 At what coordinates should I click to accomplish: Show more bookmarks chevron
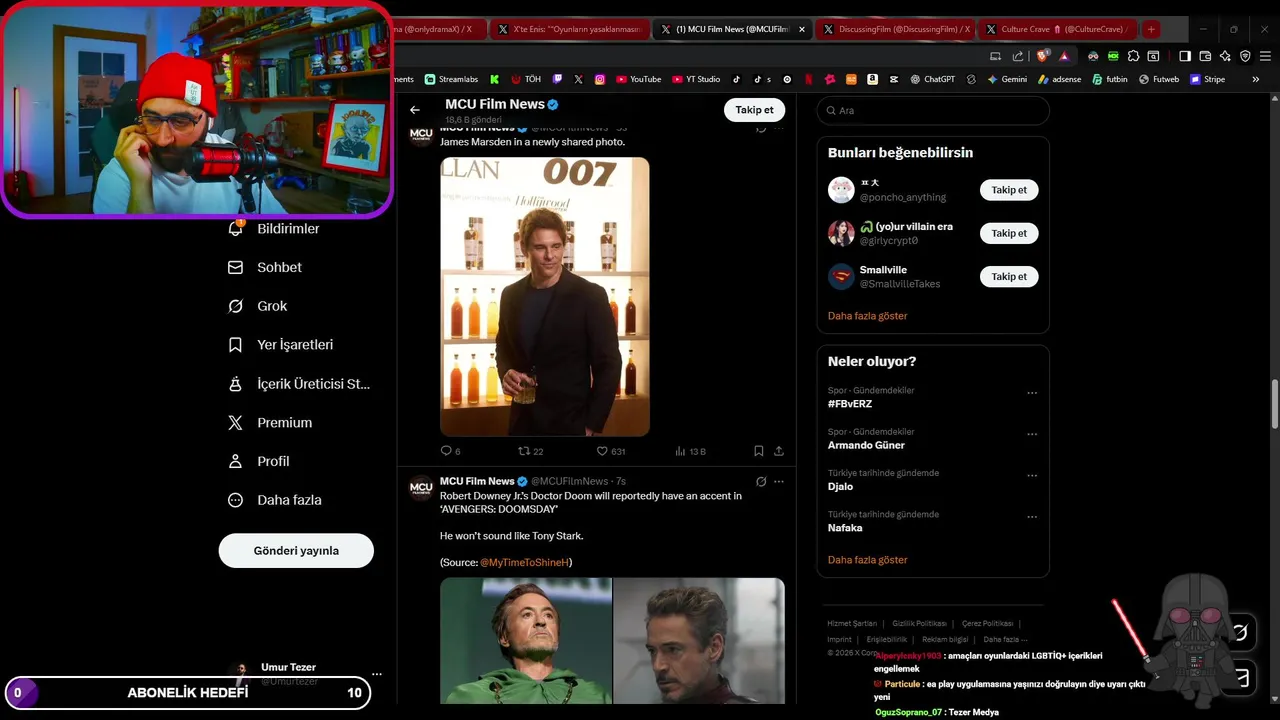pos(1256,79)
